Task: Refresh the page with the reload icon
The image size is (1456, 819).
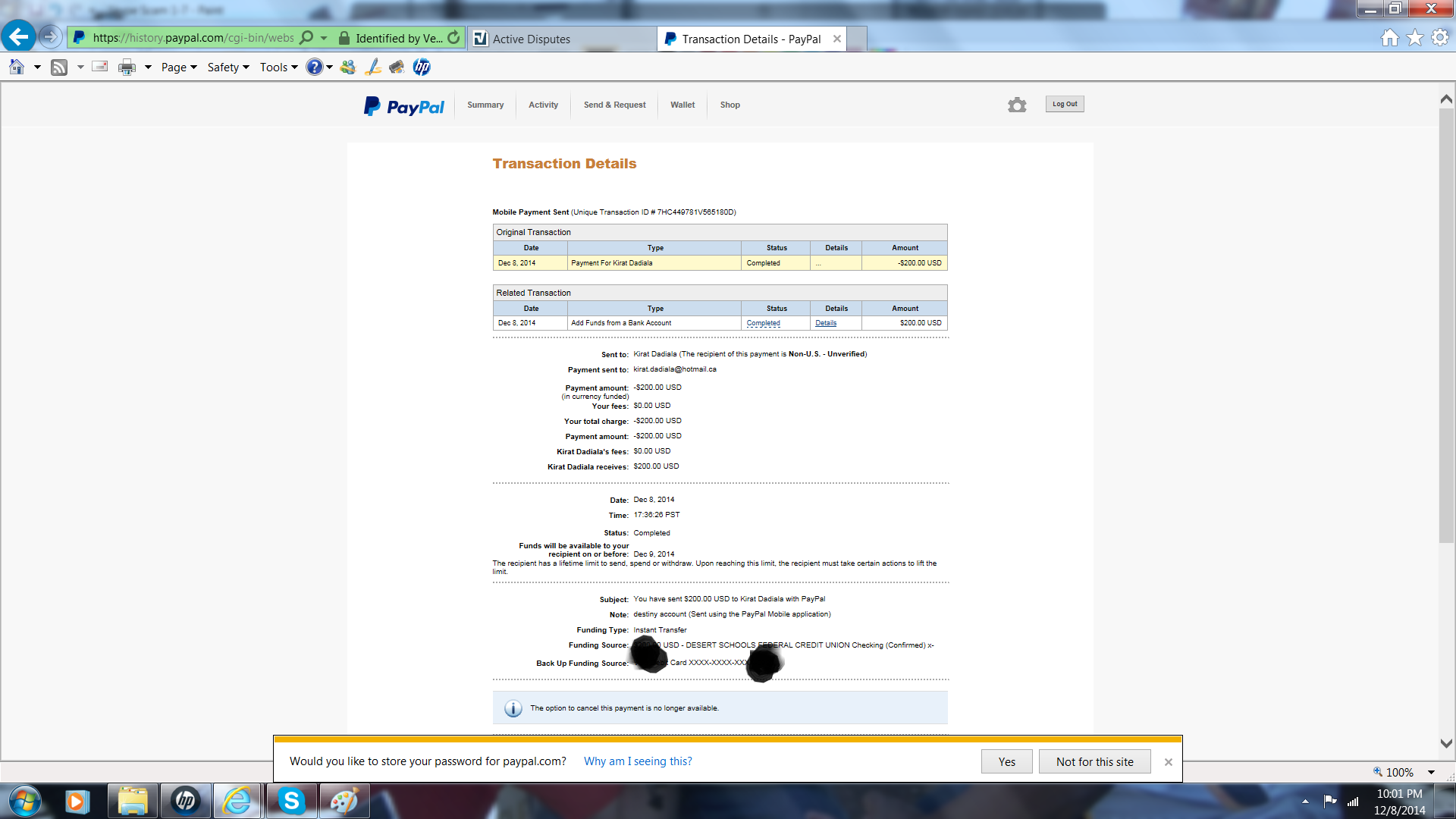Action: tap(453, 37)
